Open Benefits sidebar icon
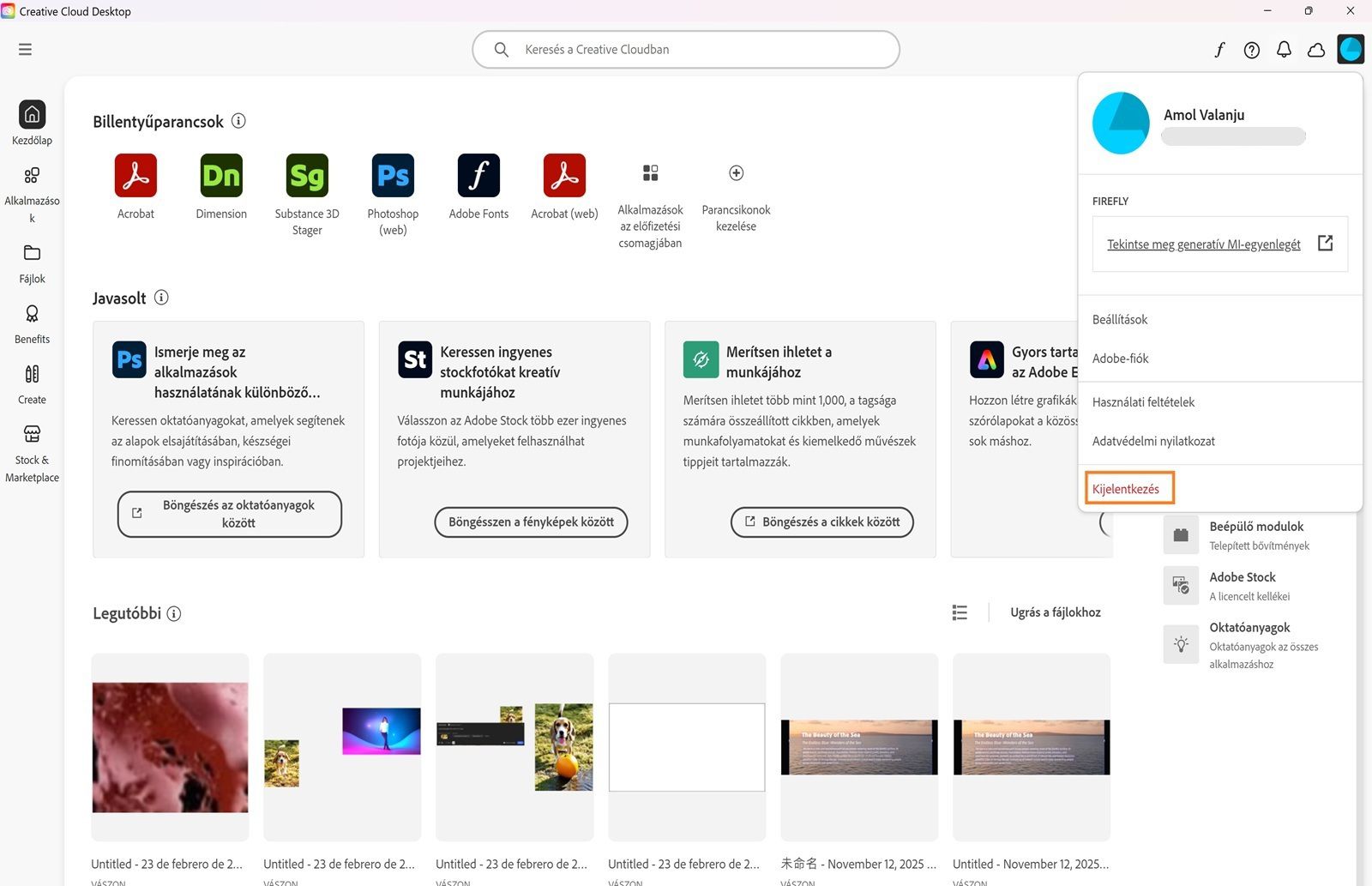 coord(32,314)
